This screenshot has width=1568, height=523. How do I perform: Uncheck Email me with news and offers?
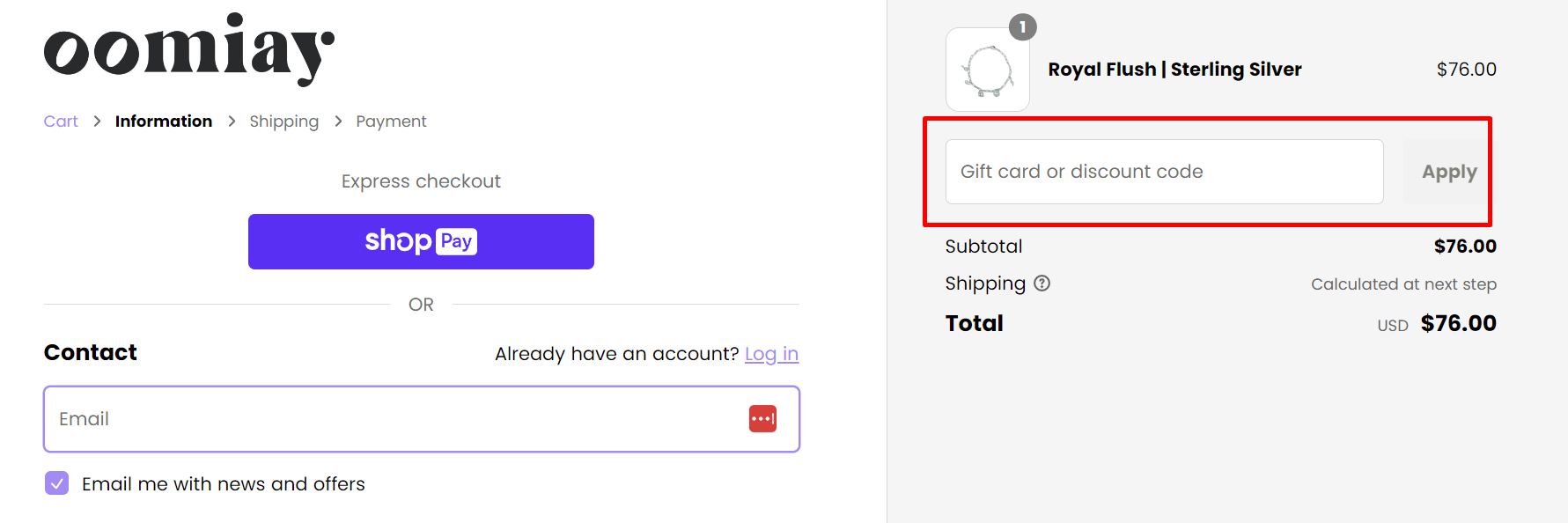[57, 483]
